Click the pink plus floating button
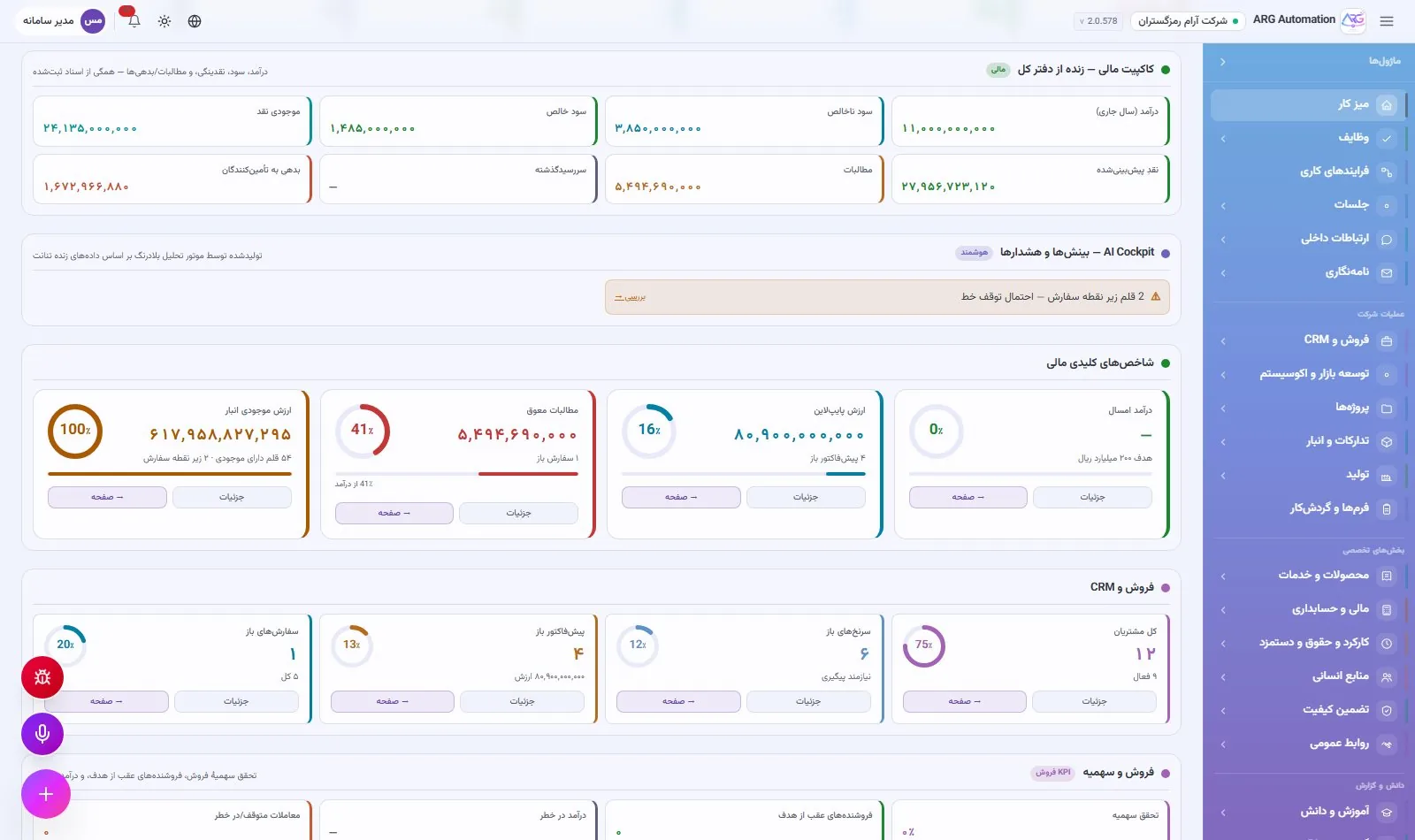 pyautogui.click(x=46, y=794)
